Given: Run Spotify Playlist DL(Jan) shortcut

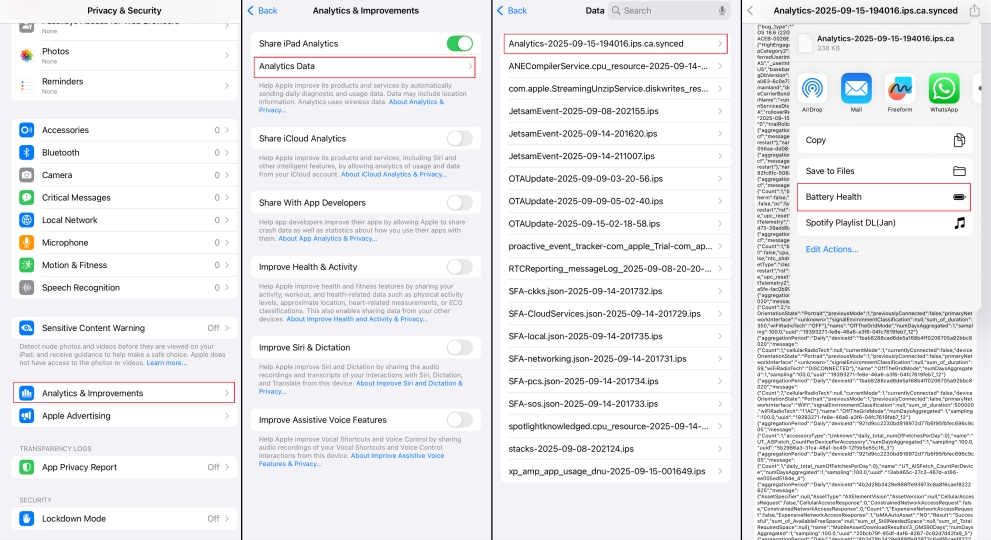Looking at the screenshot, I should pos(884,223).
